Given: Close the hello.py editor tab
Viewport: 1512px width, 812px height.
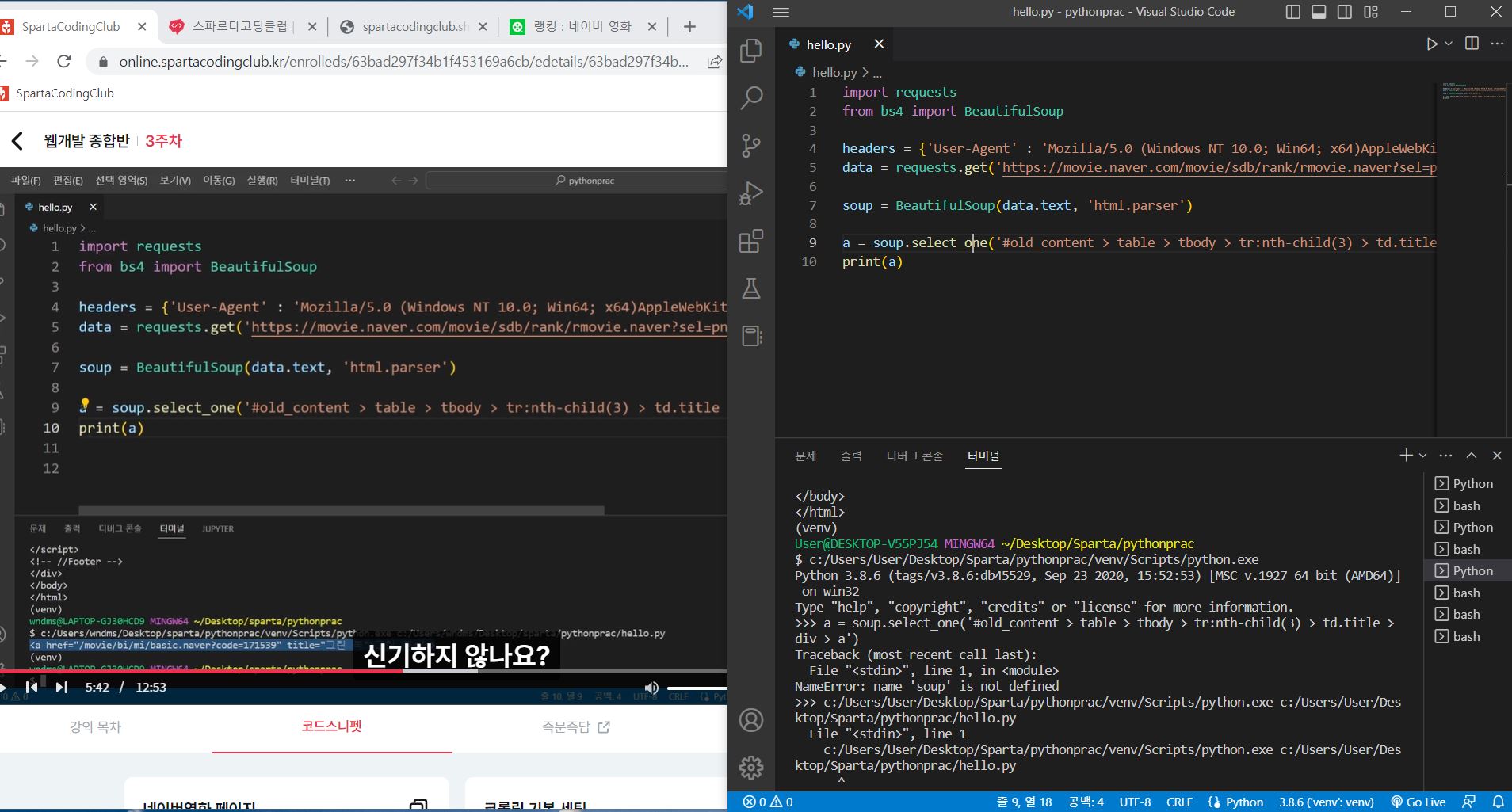Looking at the screenshot, I should click(878, 44).
